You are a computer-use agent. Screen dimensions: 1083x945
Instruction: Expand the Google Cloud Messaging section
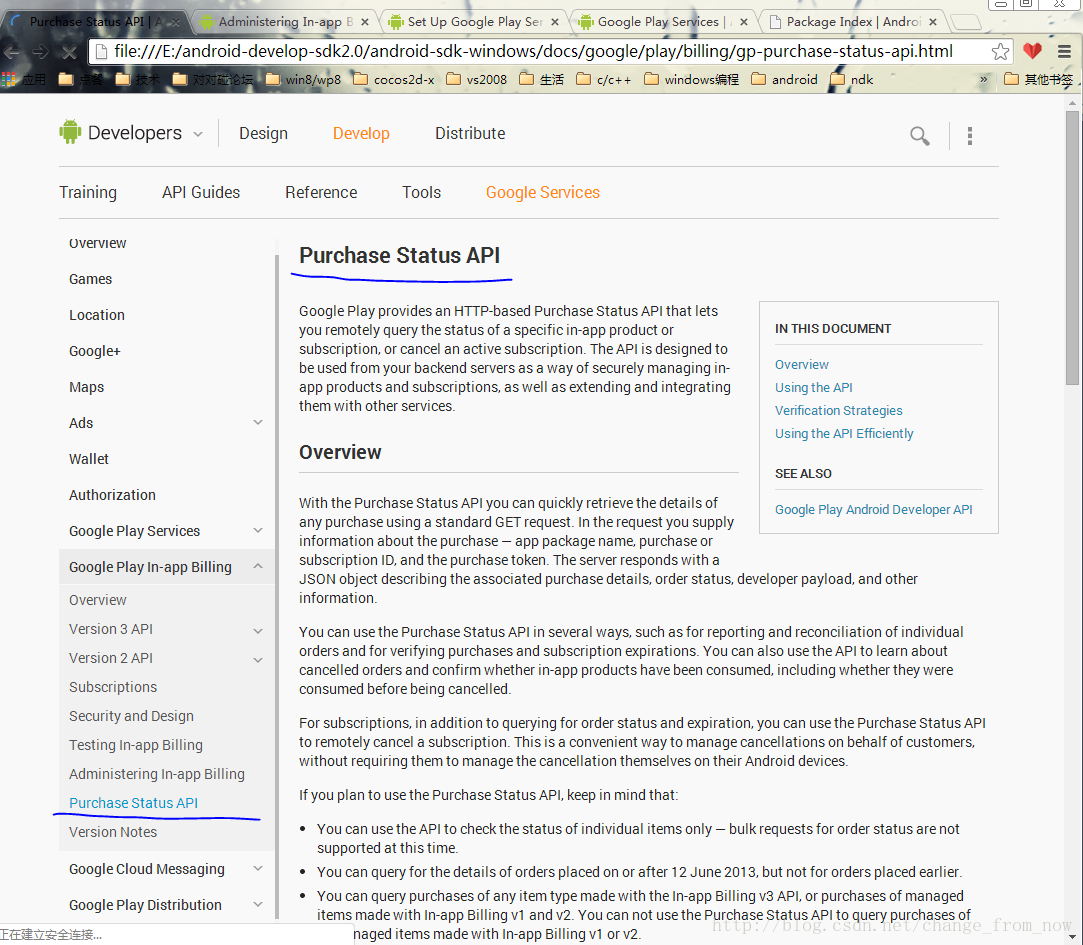258,868
